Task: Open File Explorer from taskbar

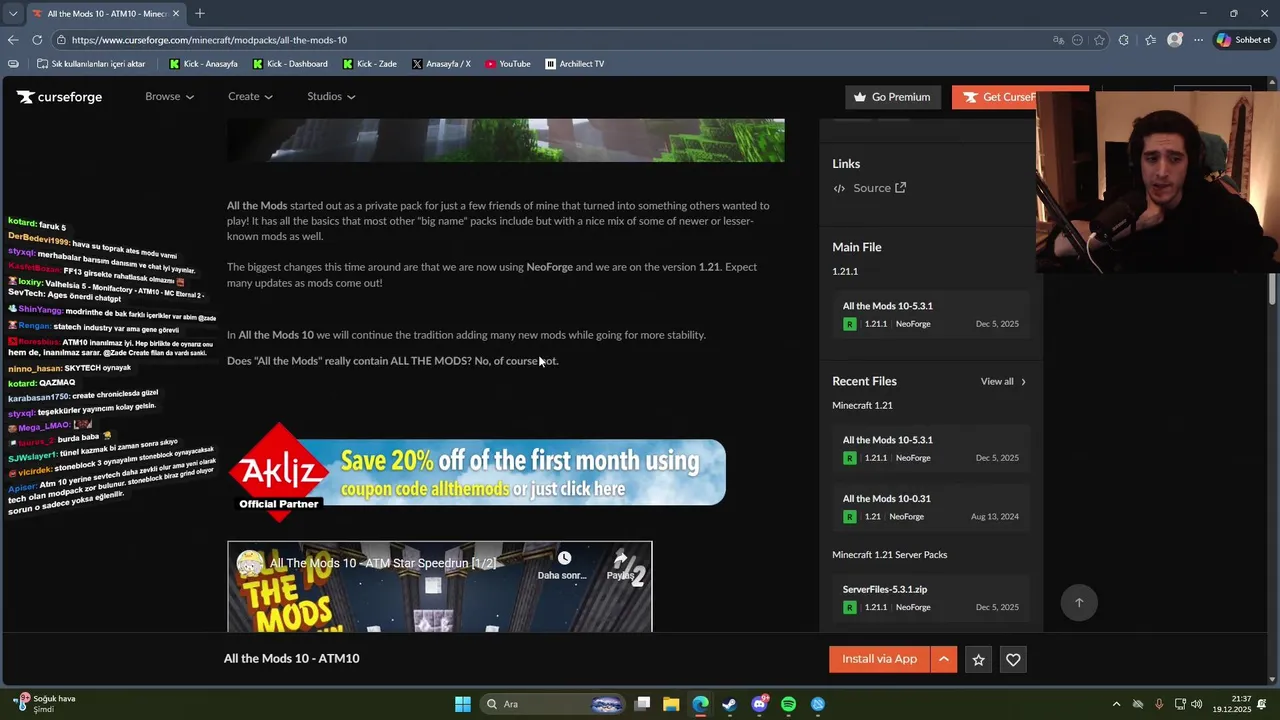Action: [x=671, y=704]
